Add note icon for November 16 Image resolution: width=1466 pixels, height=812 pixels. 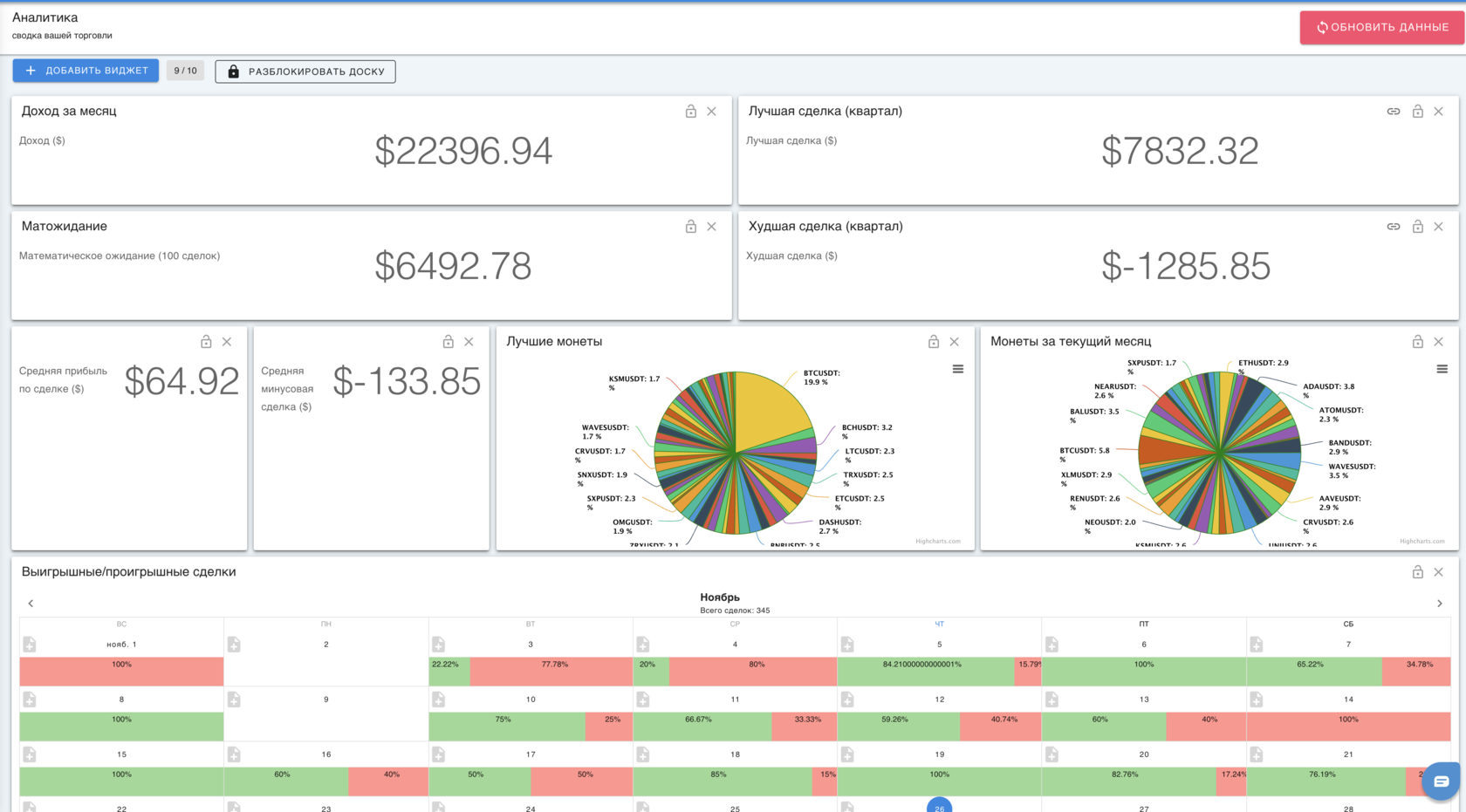pyautogui.click(x=234, y=754)
